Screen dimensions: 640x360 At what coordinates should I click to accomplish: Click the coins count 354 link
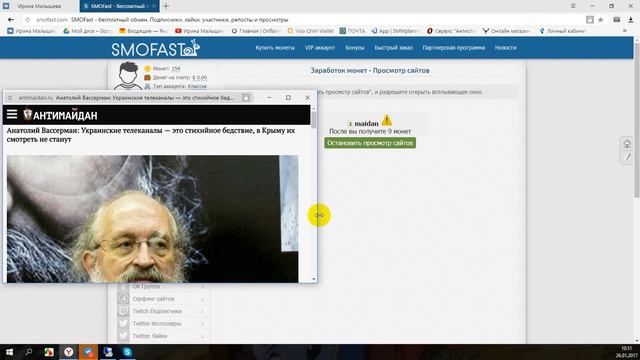pyautogui.click(x=176, y=69)
